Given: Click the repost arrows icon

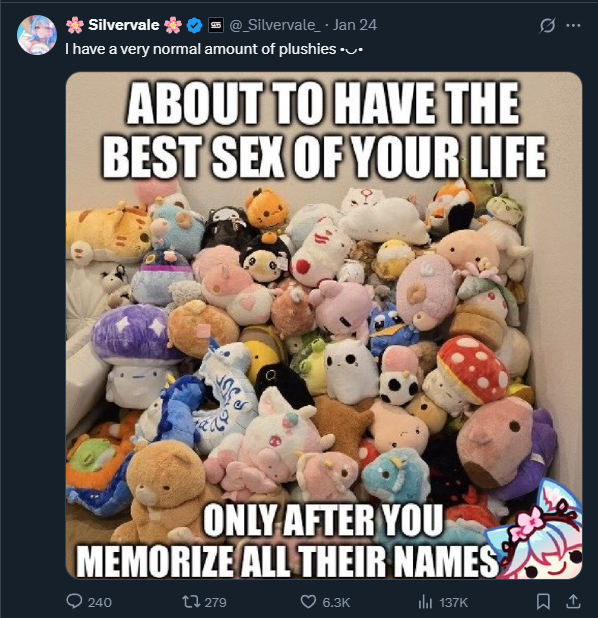Looking at the screenshot, I should 191,601.
